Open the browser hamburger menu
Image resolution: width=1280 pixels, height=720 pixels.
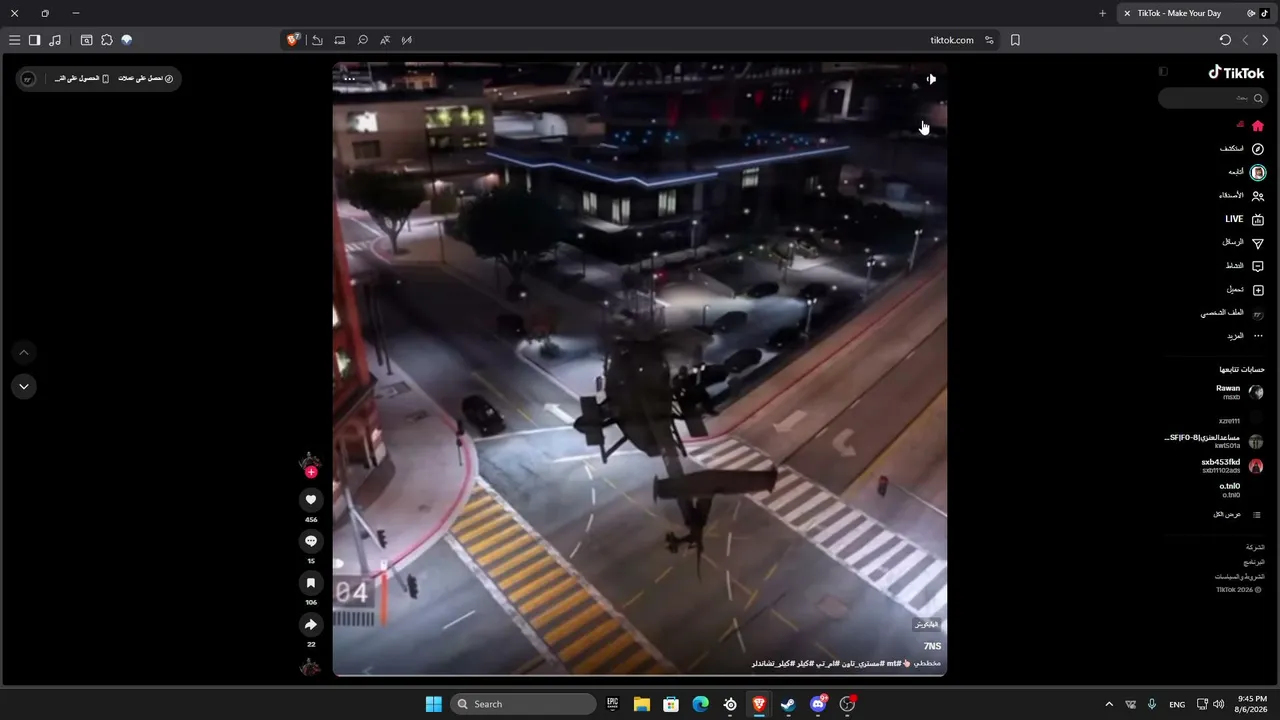(14, 40)
